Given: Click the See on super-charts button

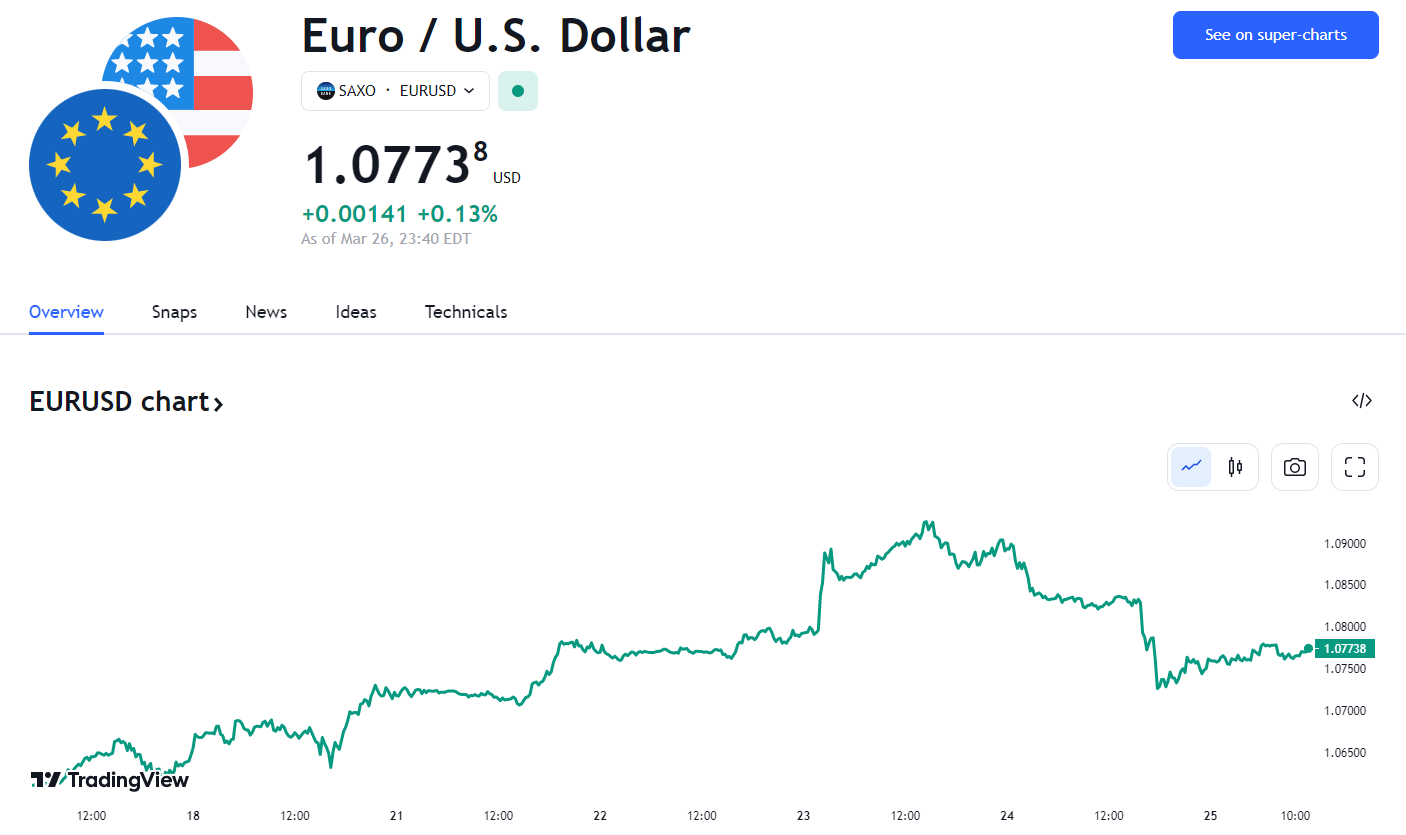Looking at the screenshot, I should click(1275, 35).
